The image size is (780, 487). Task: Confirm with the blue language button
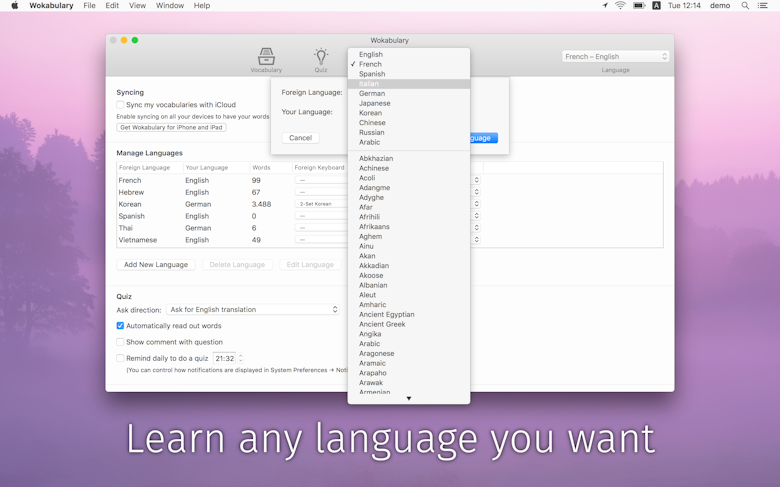[484, 138]
